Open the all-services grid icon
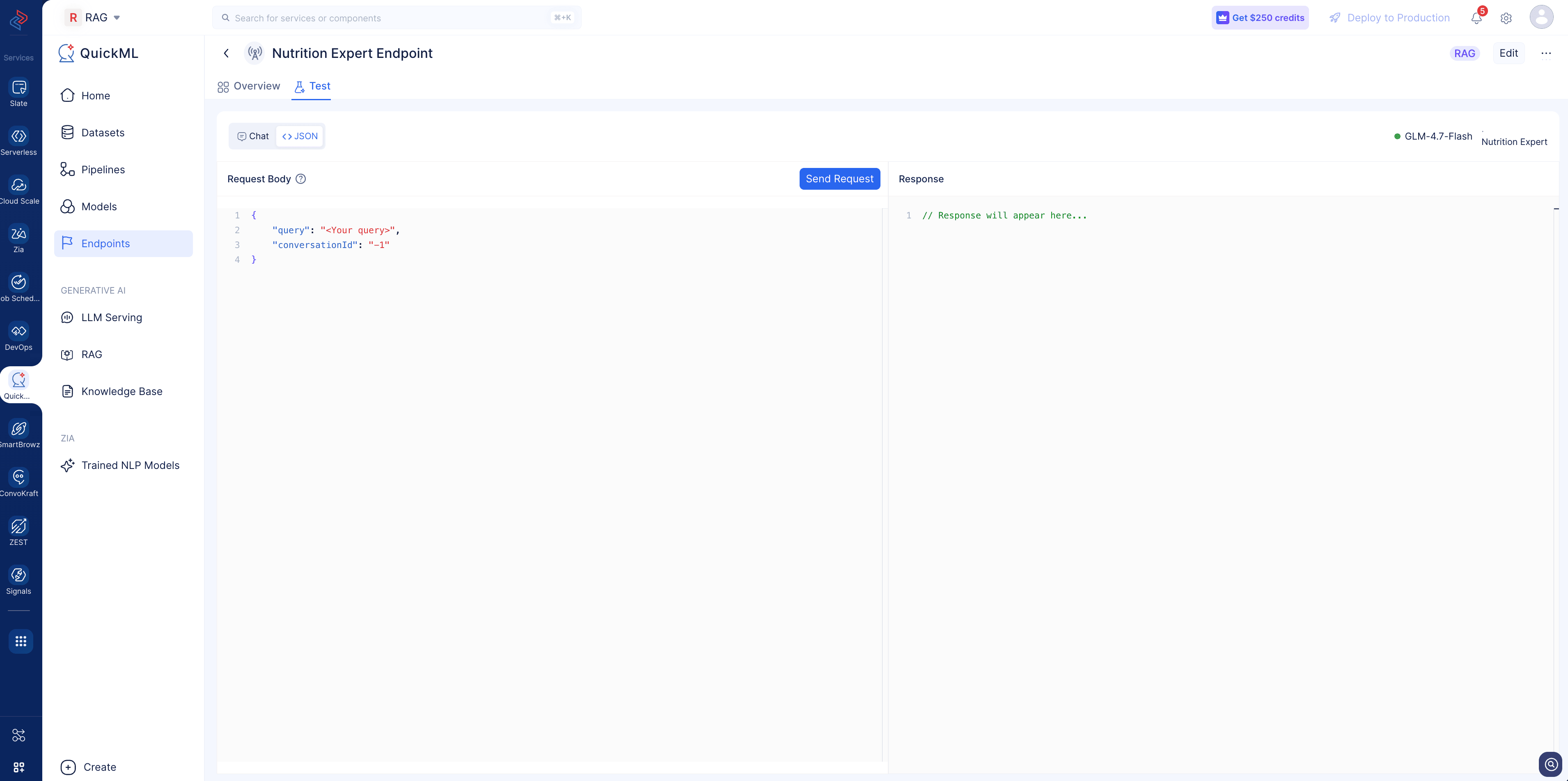Viewport: 1568px width, 781px height. (x=21, y=641)
